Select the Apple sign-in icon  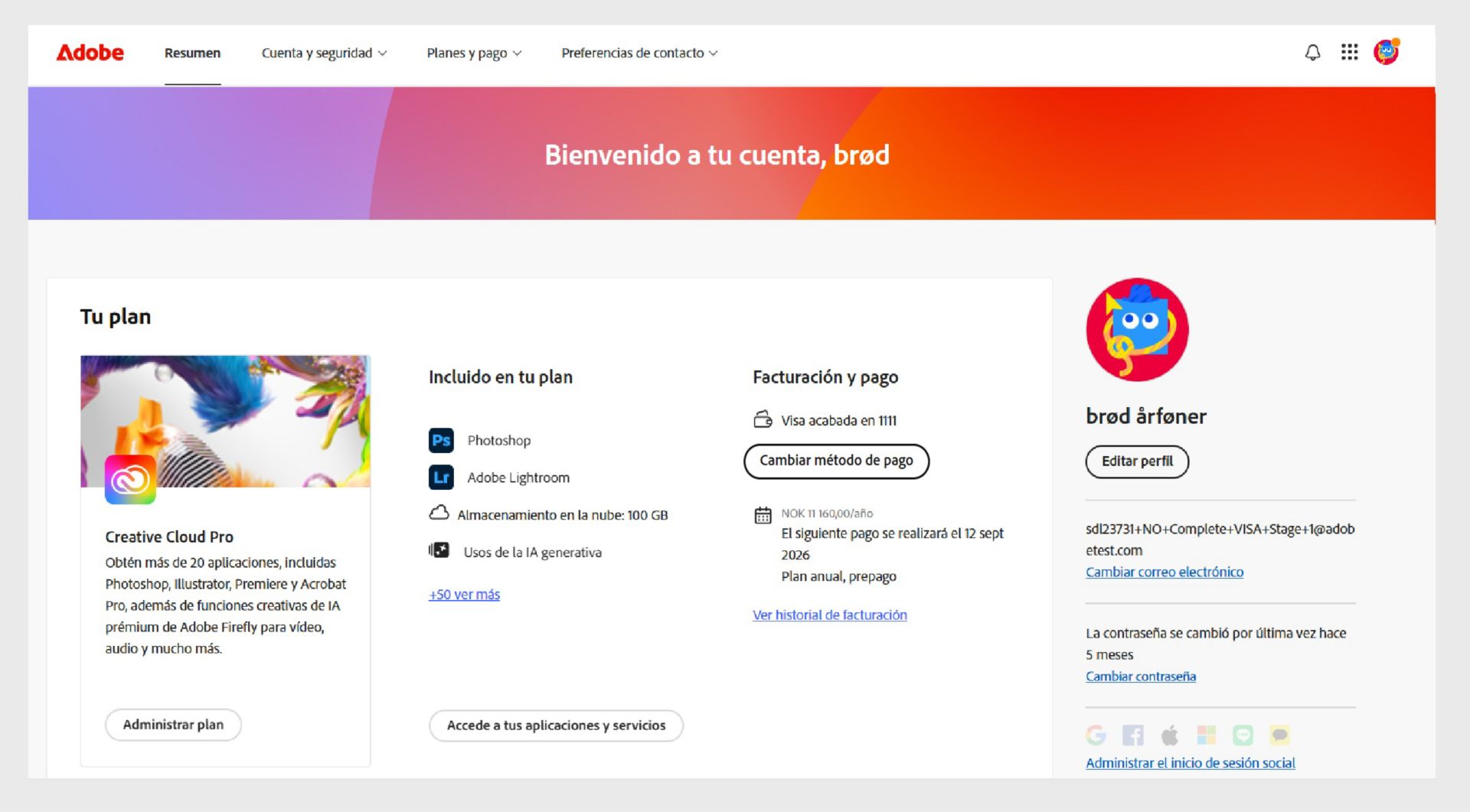coord(1170,735)
